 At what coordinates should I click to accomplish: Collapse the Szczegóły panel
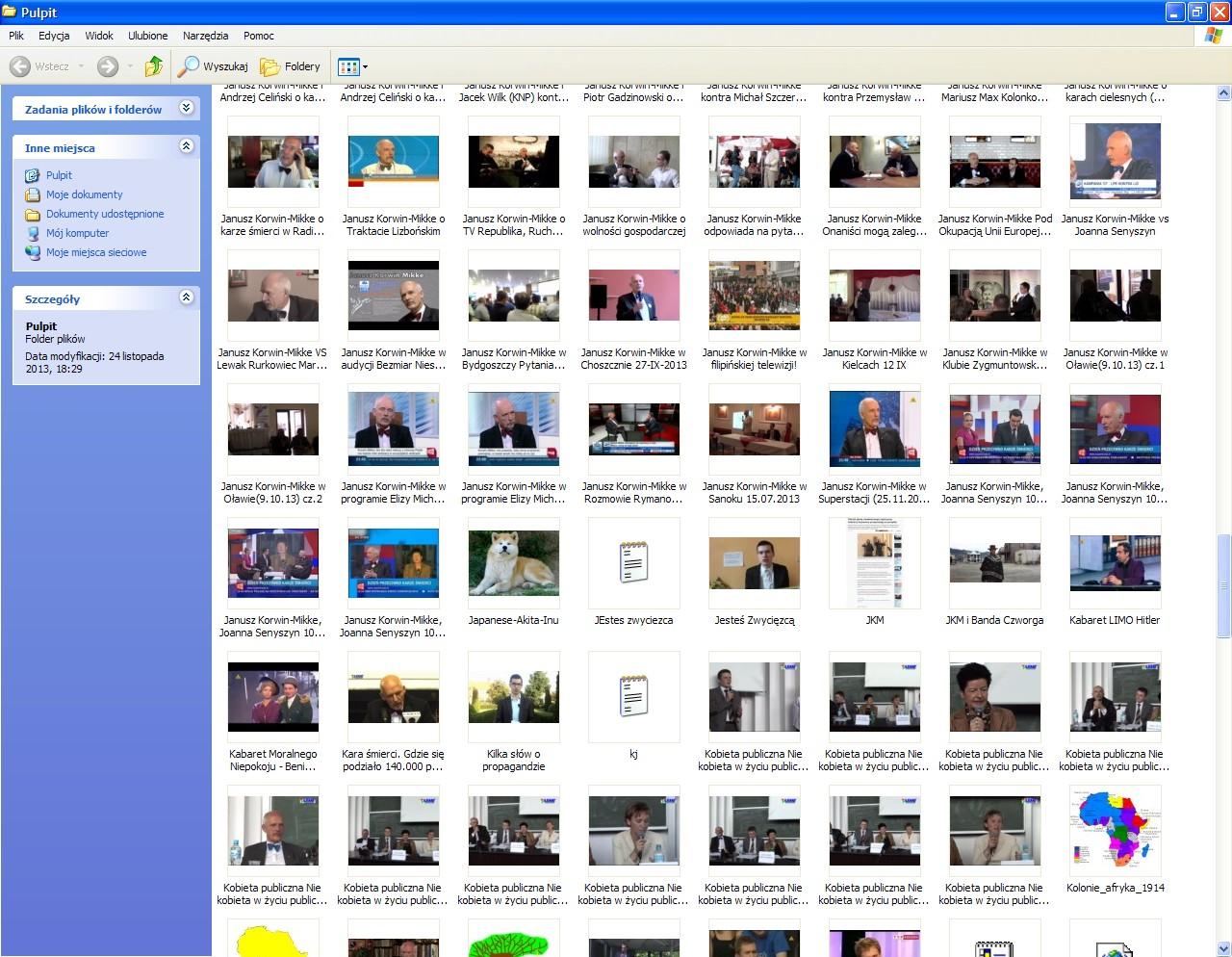187,297
